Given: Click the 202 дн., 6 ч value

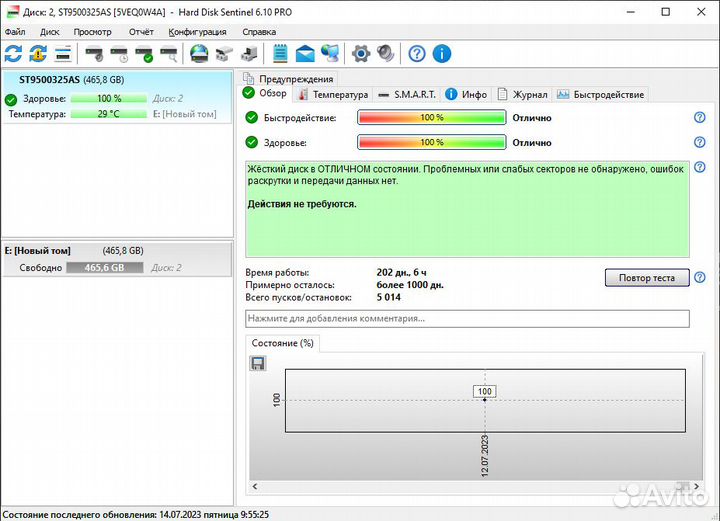Looking at the screenshot, I should point(401,273).
